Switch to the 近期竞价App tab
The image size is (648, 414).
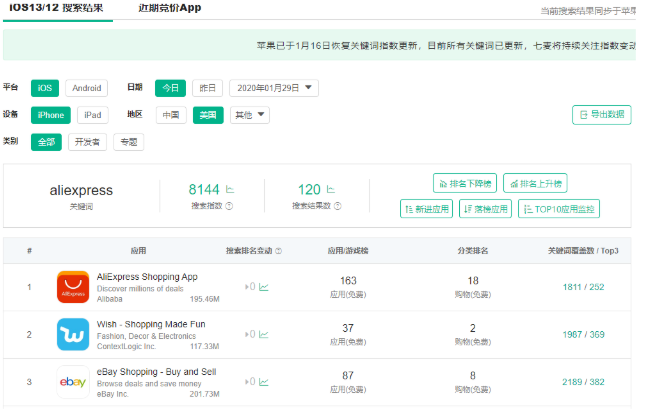[170, 8]
